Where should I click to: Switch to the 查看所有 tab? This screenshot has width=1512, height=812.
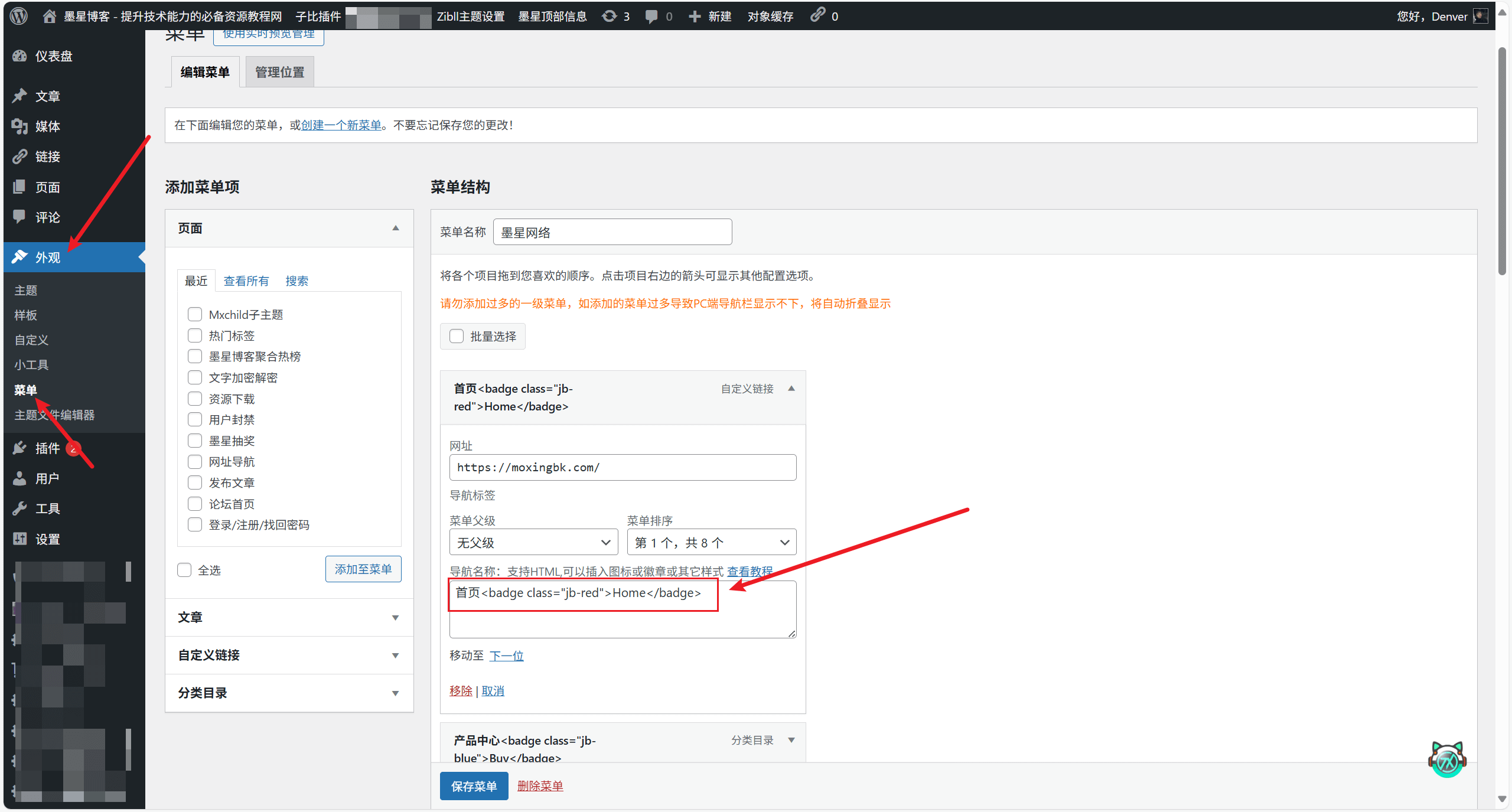246,281
